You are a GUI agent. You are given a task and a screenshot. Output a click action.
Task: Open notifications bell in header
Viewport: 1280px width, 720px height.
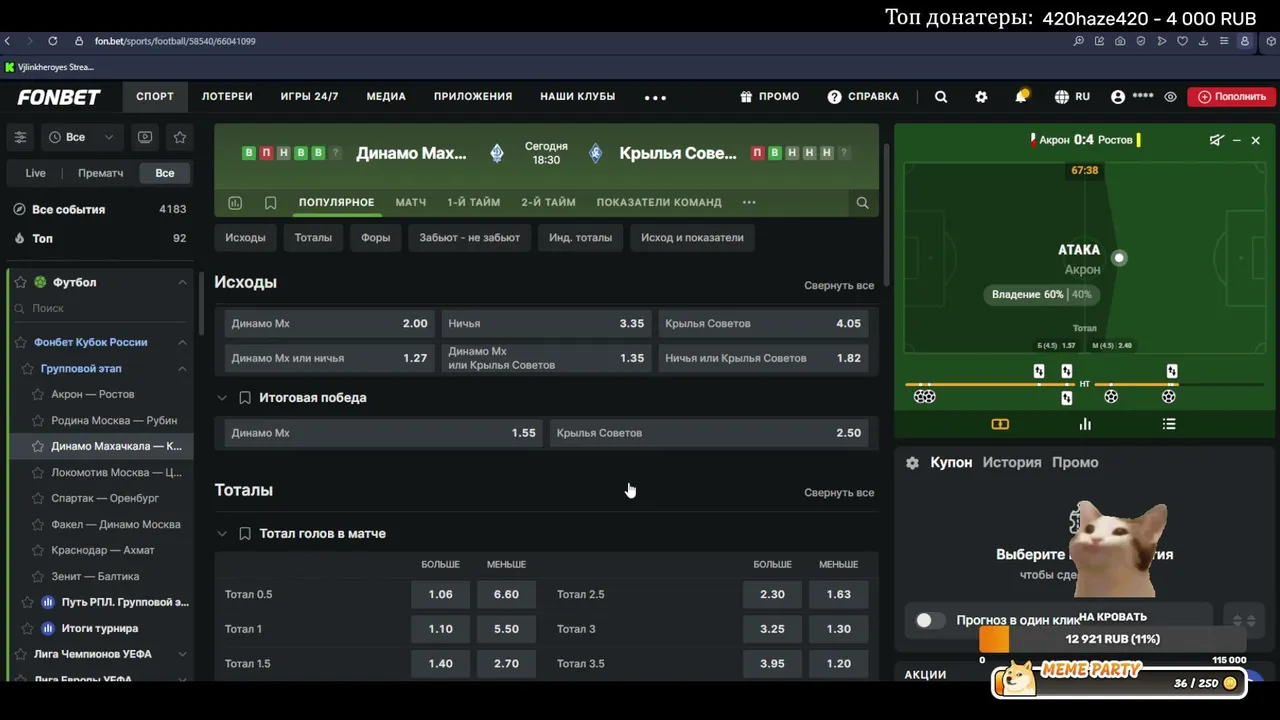point(1021,97)
